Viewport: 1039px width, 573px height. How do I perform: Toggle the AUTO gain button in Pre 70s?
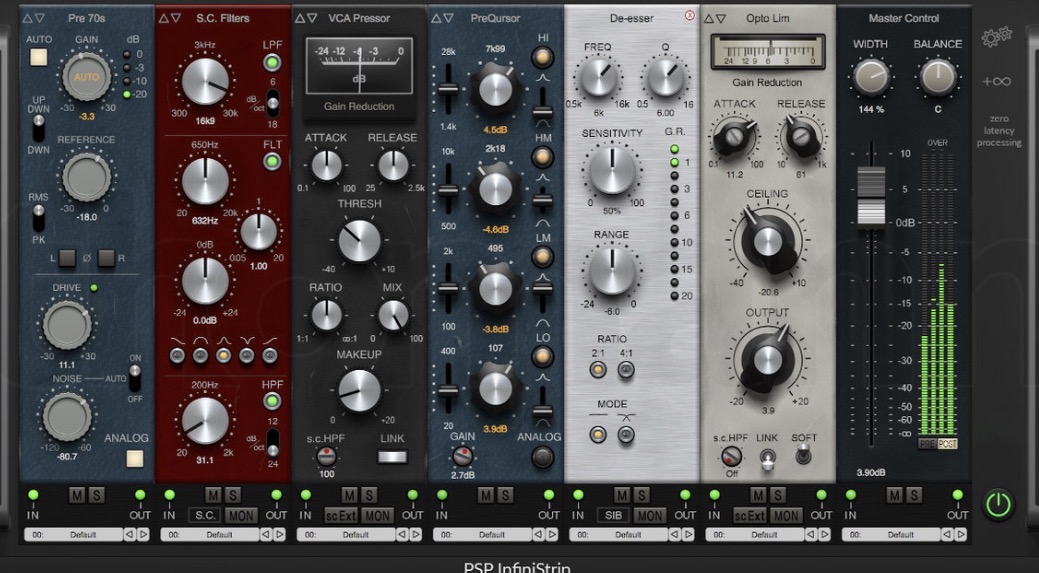click(x=38, y=57)
